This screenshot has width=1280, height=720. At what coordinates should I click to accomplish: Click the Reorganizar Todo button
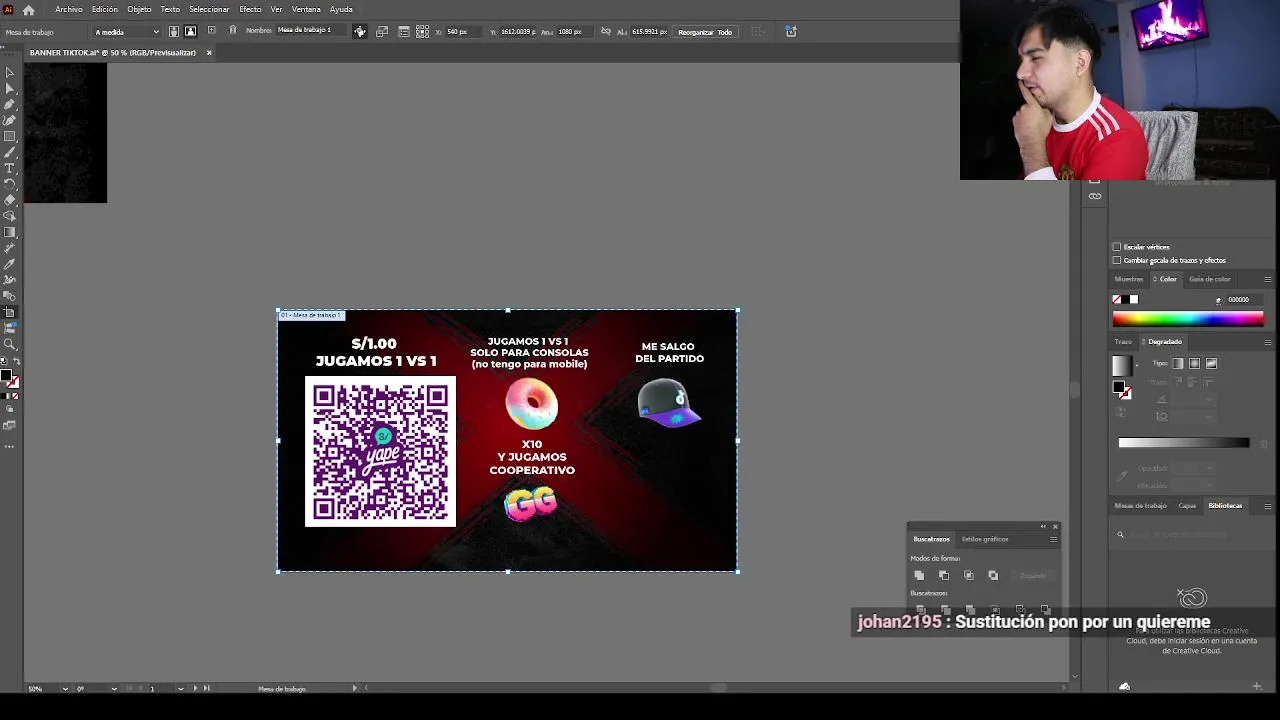[705, 32]
